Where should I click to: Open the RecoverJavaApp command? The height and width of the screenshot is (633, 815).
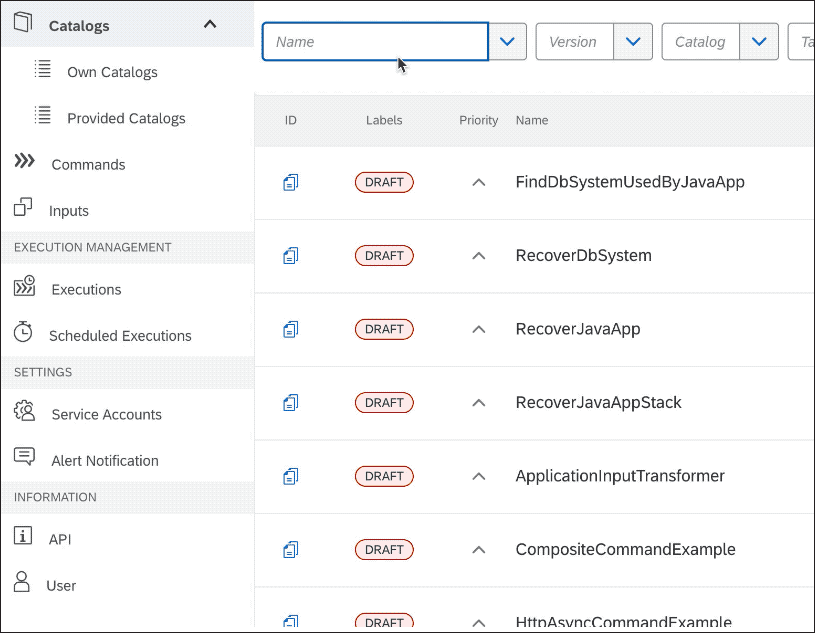pos(578,329)
